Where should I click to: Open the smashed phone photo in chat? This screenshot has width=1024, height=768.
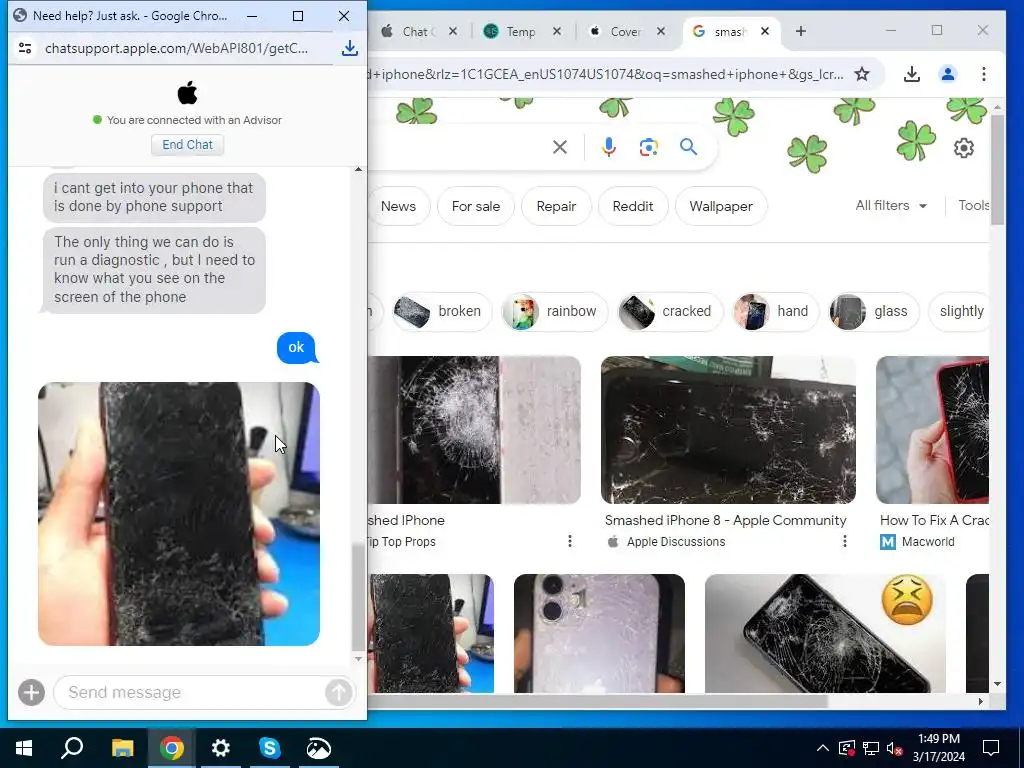(x=179, y=514)
